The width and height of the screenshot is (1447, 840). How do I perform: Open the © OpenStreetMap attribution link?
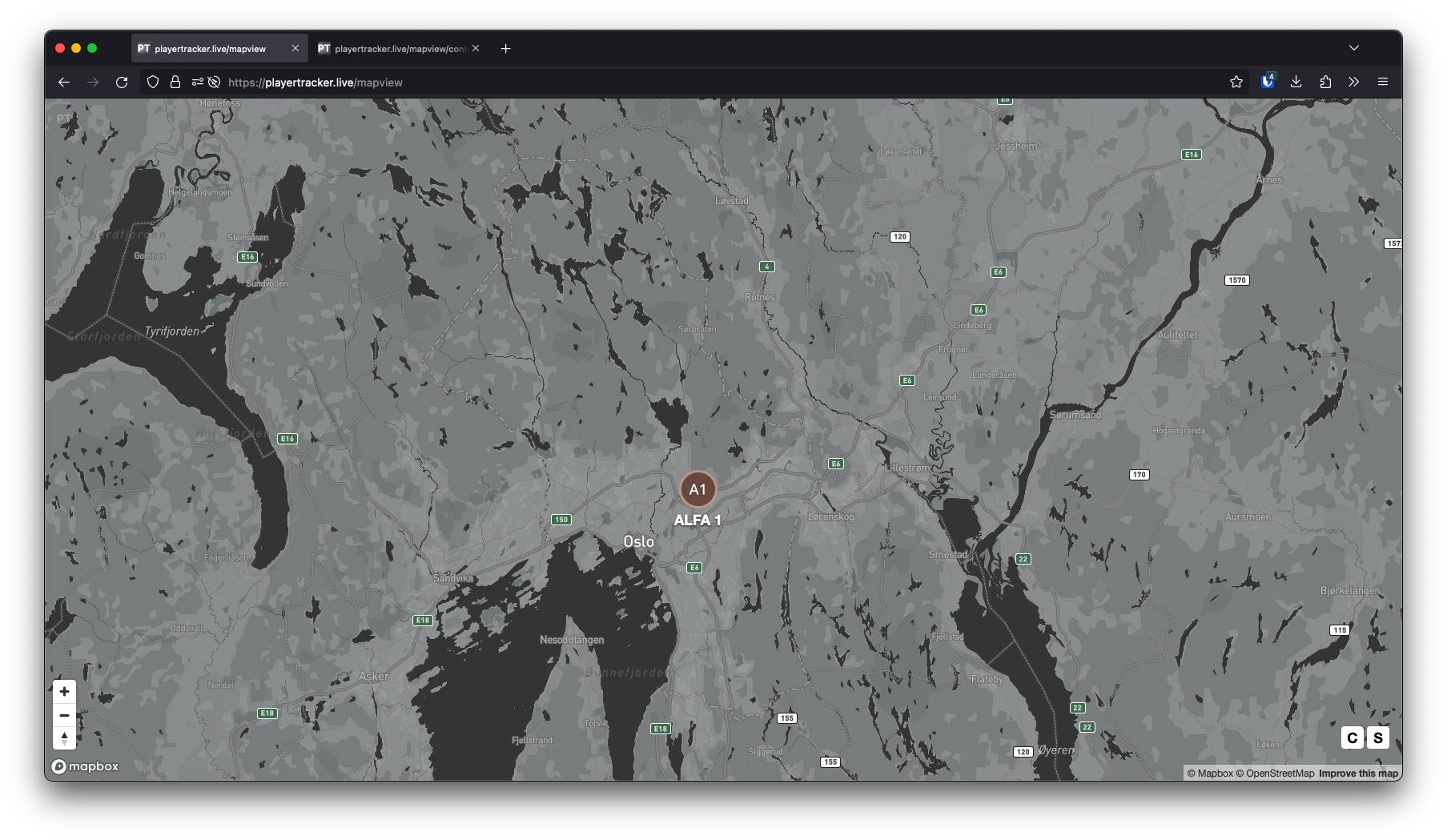tap(1275, 774)
